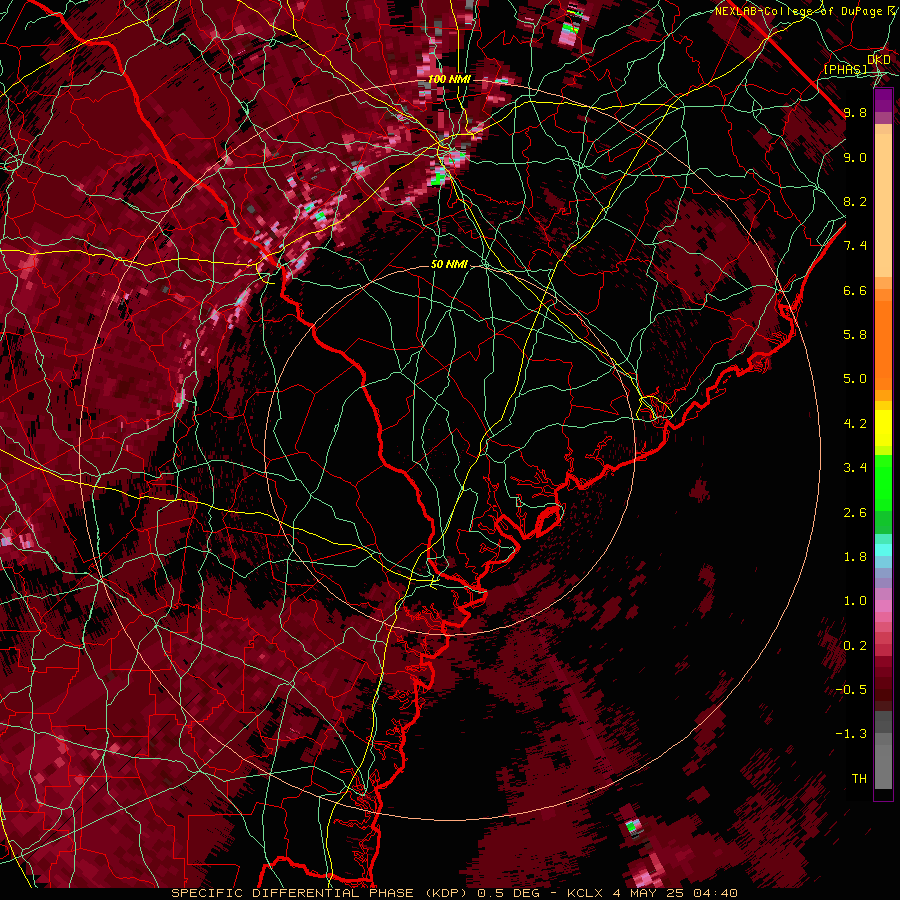900x900 pixels.
Task: Click the 5.8 value on the color scale
Action: (855, 335)
